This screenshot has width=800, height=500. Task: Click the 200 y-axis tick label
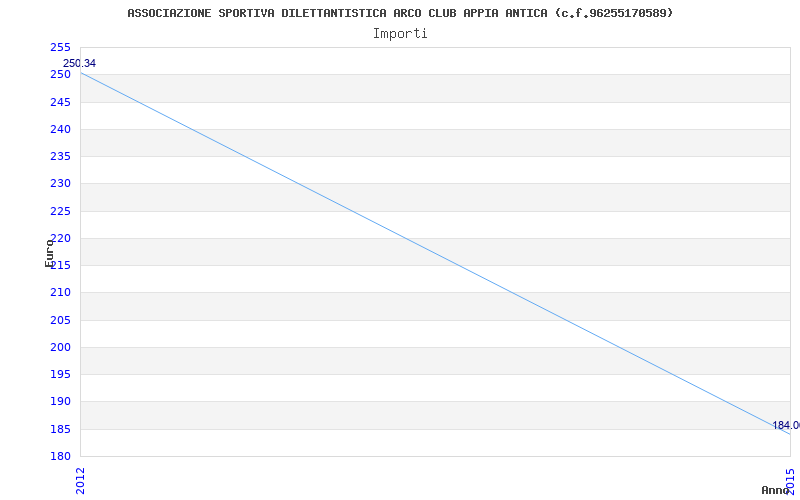click(60, 347)
